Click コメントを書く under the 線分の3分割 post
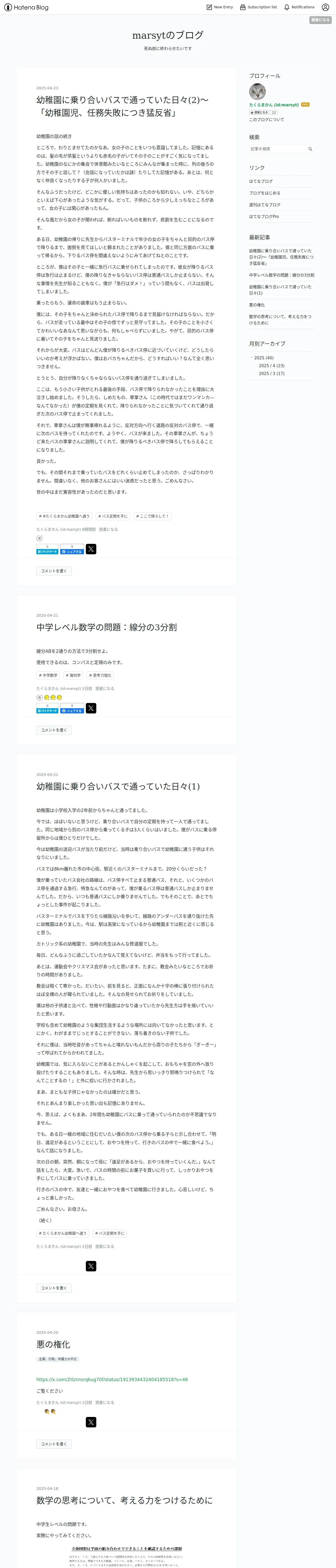The width and height of the screenshot is (336, 1568). coord(54,730)
